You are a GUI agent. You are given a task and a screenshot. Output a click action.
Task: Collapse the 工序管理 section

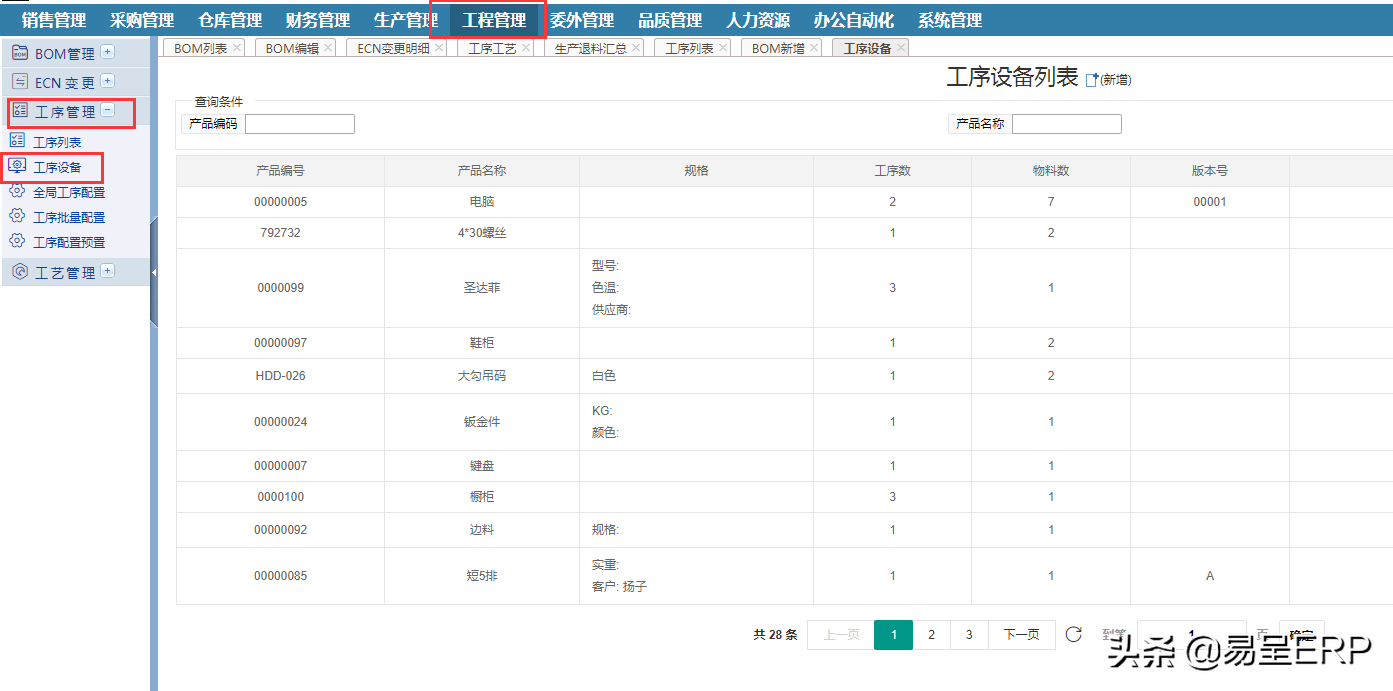tap(108, 111)
